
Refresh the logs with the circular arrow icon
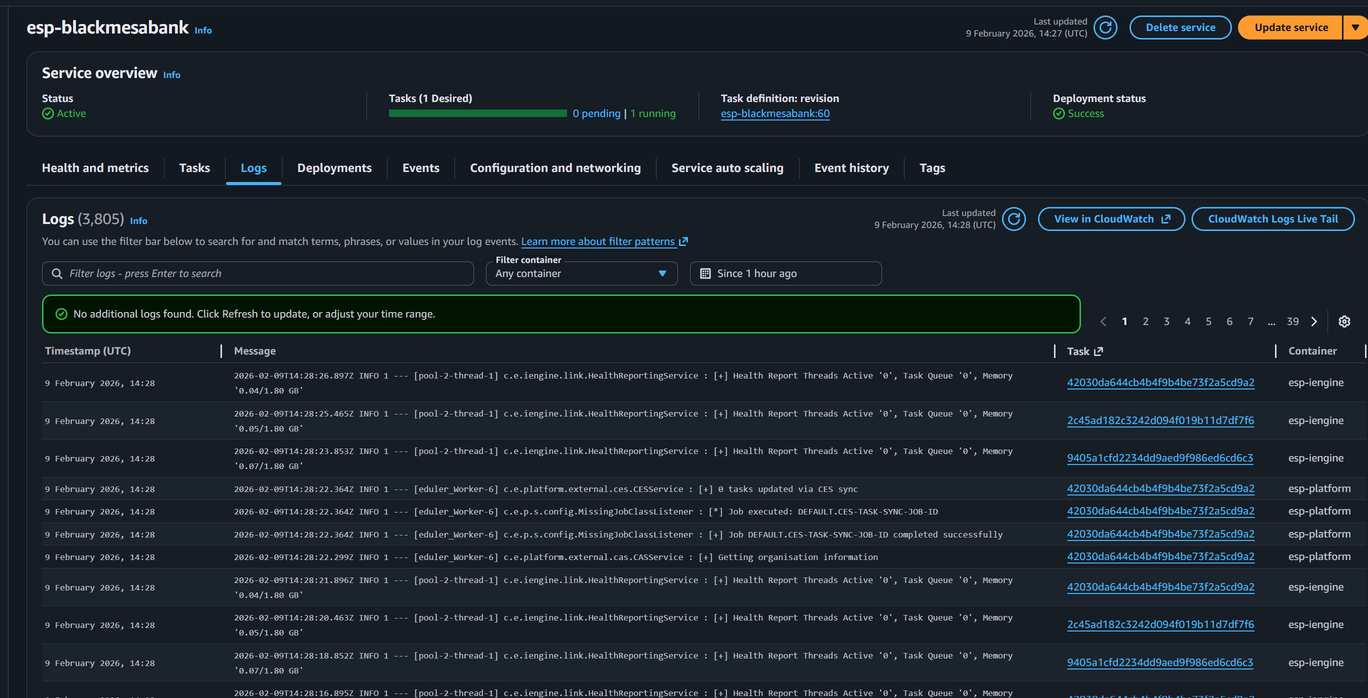pyautogui.click(x=1013, y=219)
